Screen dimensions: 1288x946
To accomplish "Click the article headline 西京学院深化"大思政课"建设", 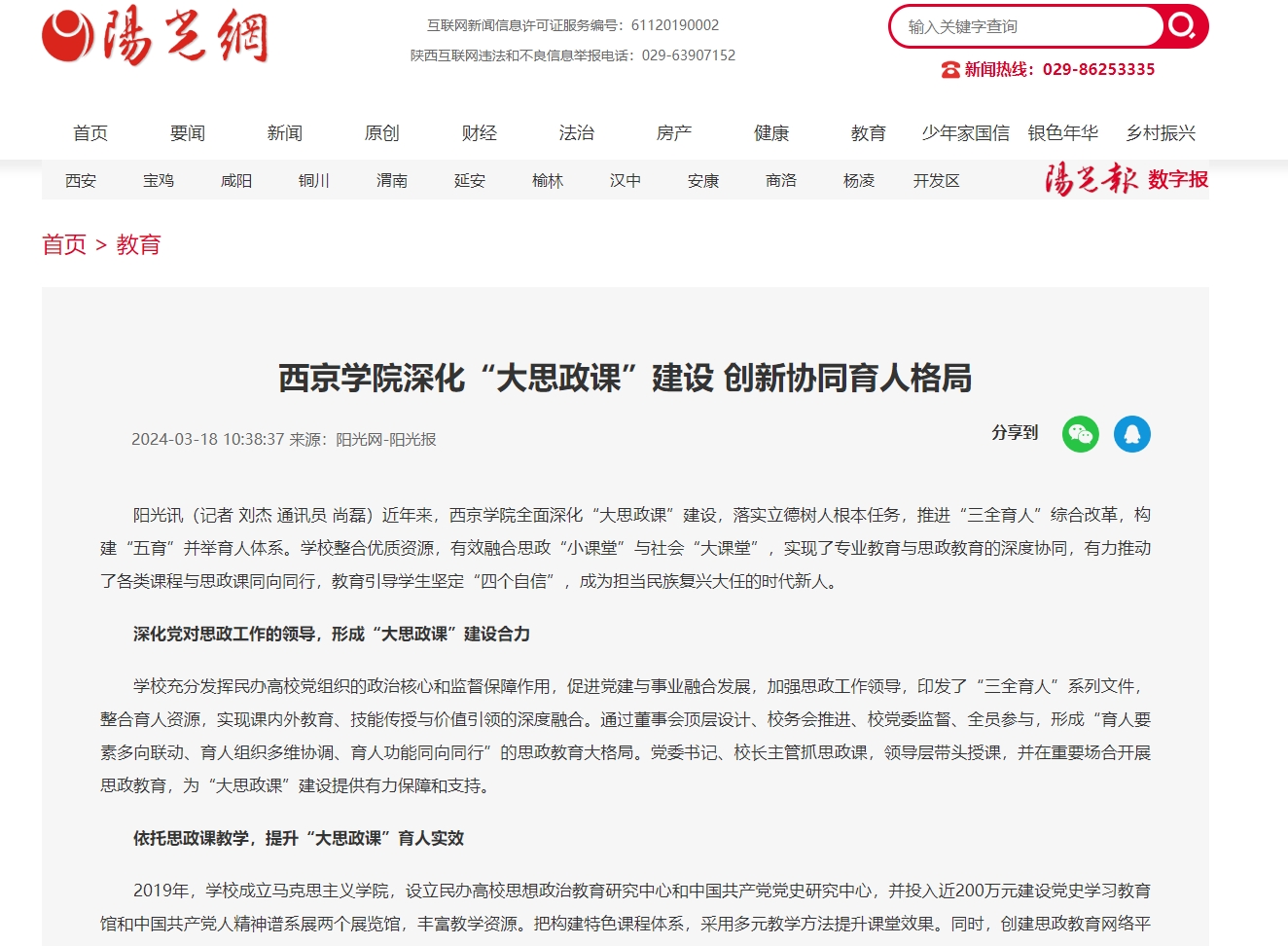I will (x=626, y=378).
